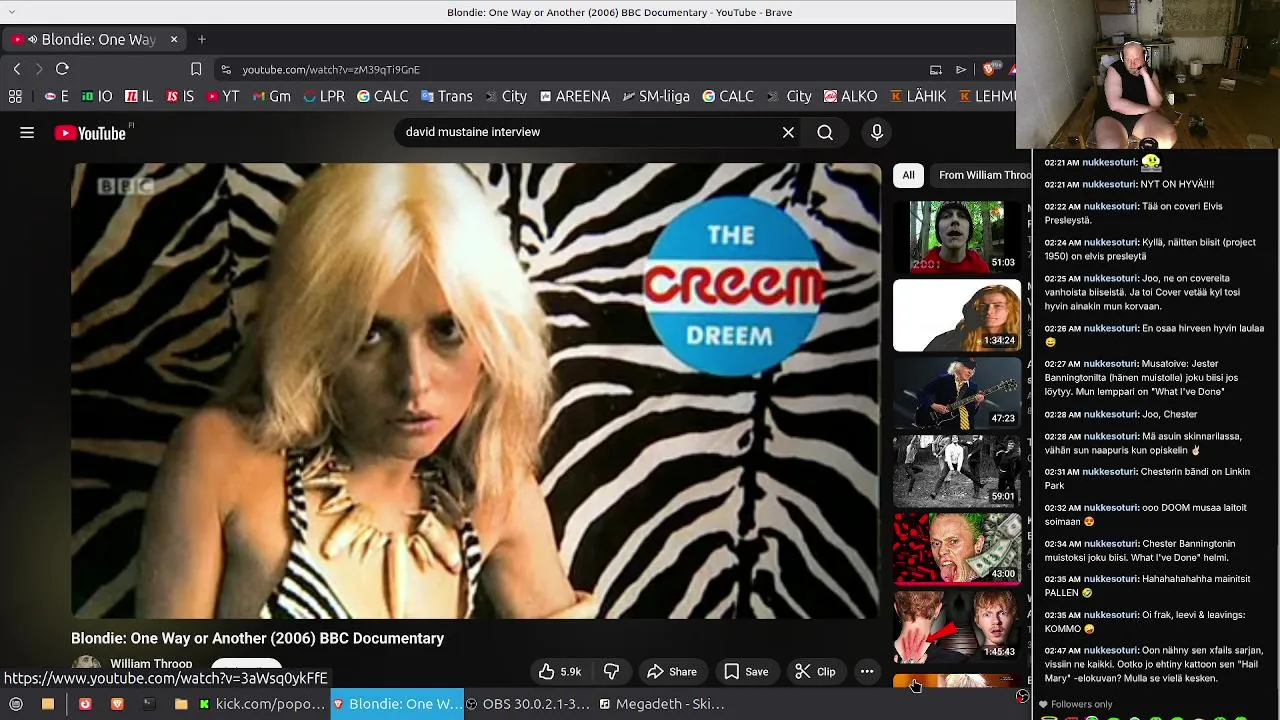Open more actions three-dot menu
The height and width of the screenshot is (720, 1280).
tap(867, 672)
